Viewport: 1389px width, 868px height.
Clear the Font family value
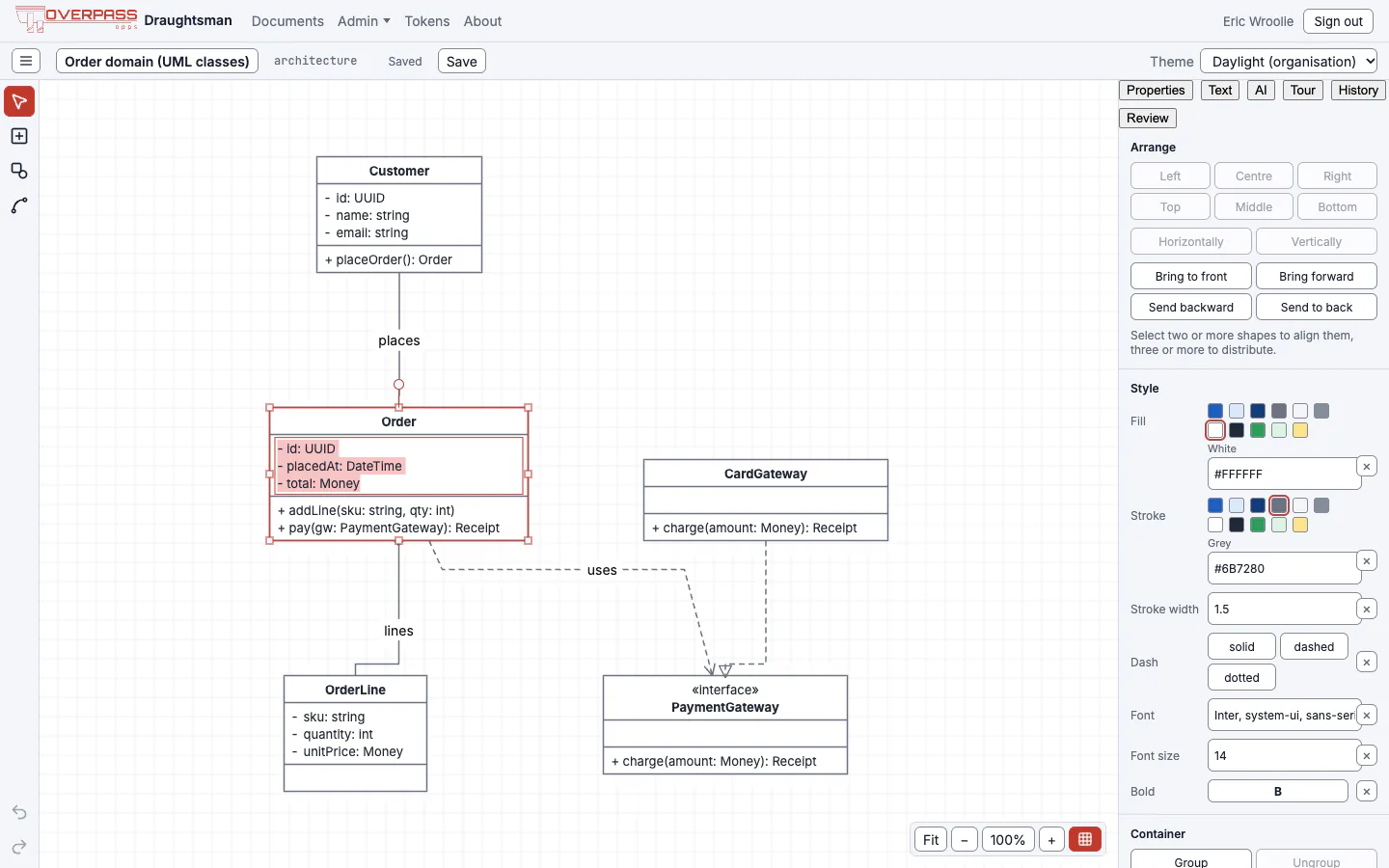click(1367, 715)
